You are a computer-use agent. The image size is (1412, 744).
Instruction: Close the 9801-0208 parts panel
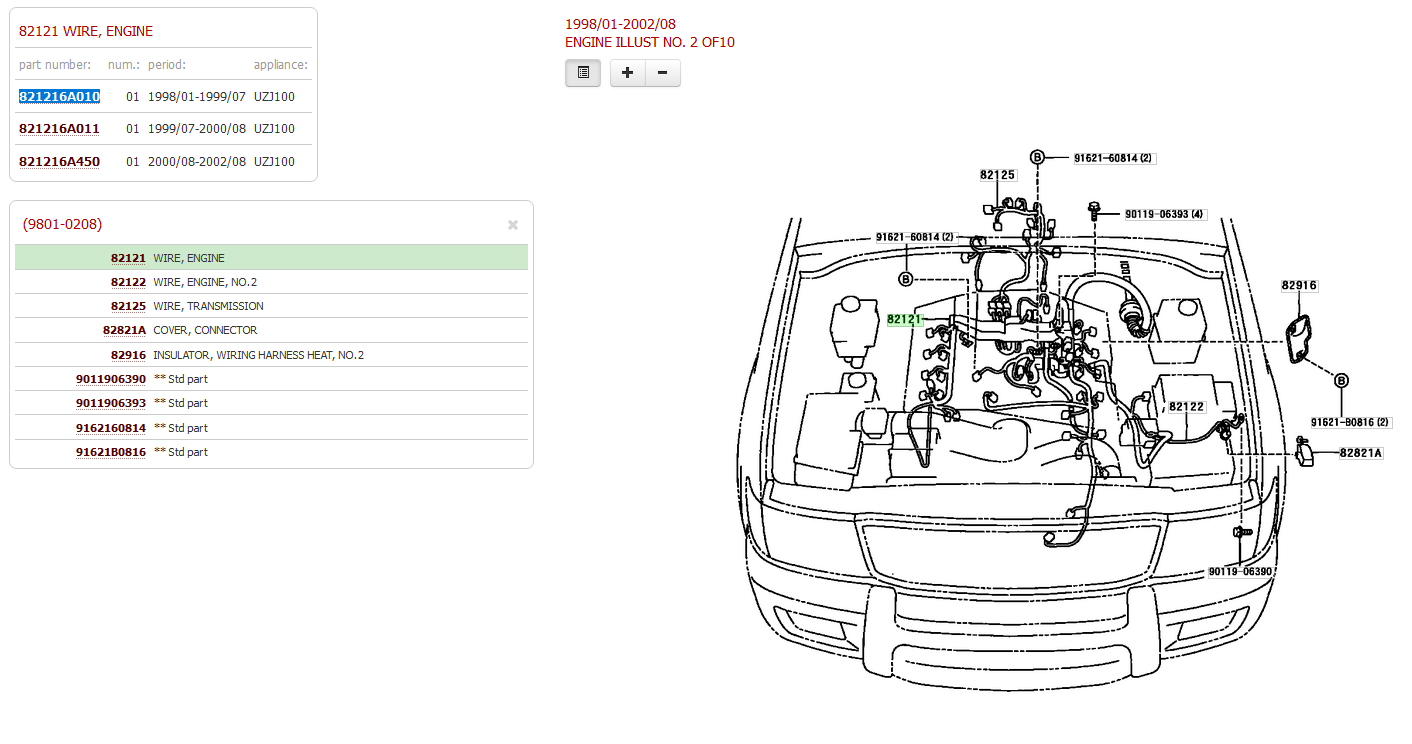pyautogui.click(x=513, y=225)
